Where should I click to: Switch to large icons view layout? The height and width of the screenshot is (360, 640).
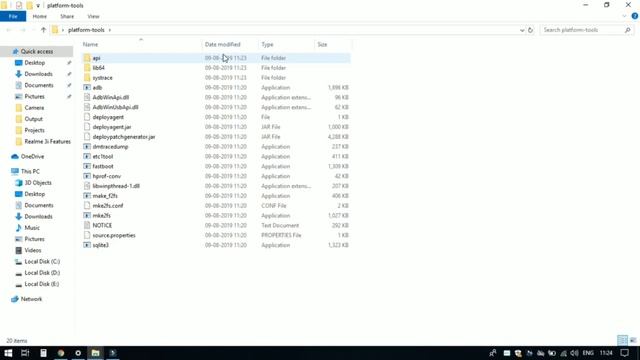pyautogui.click(x=633, y=340)
